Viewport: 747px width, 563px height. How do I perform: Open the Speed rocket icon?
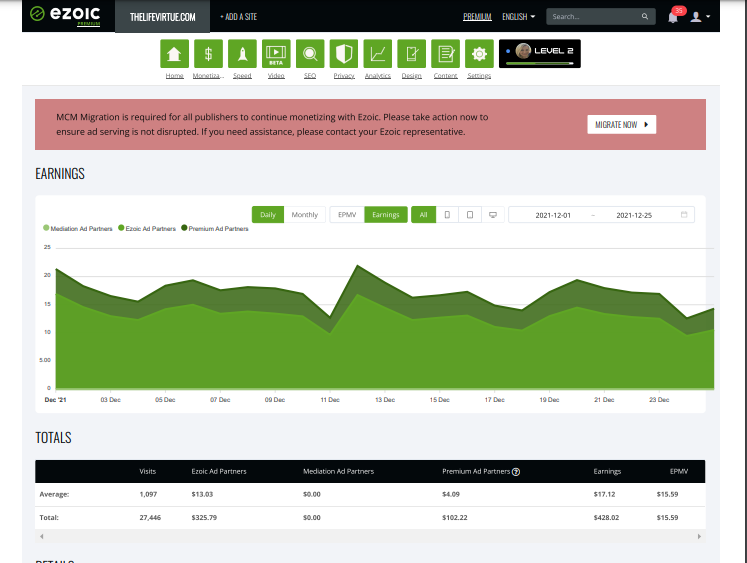pos(242,54)
